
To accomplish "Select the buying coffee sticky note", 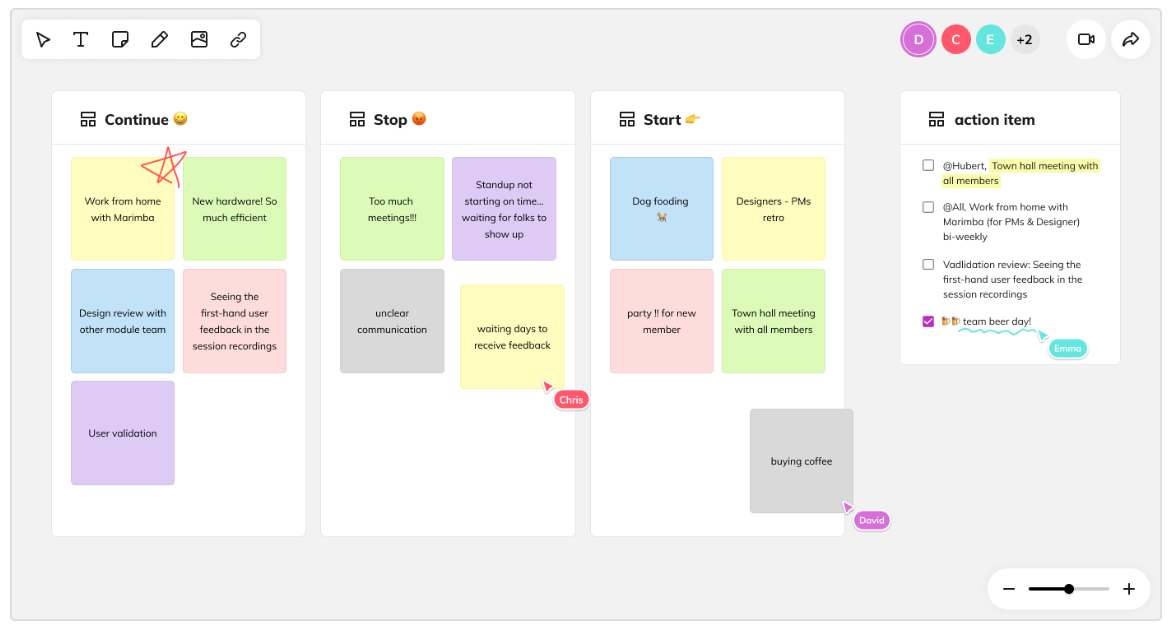I will pyautogui.click(x=801, y=461).
